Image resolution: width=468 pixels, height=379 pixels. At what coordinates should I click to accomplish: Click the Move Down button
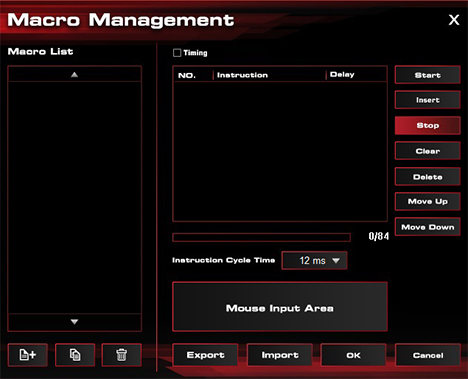click(x=428, y=227)
